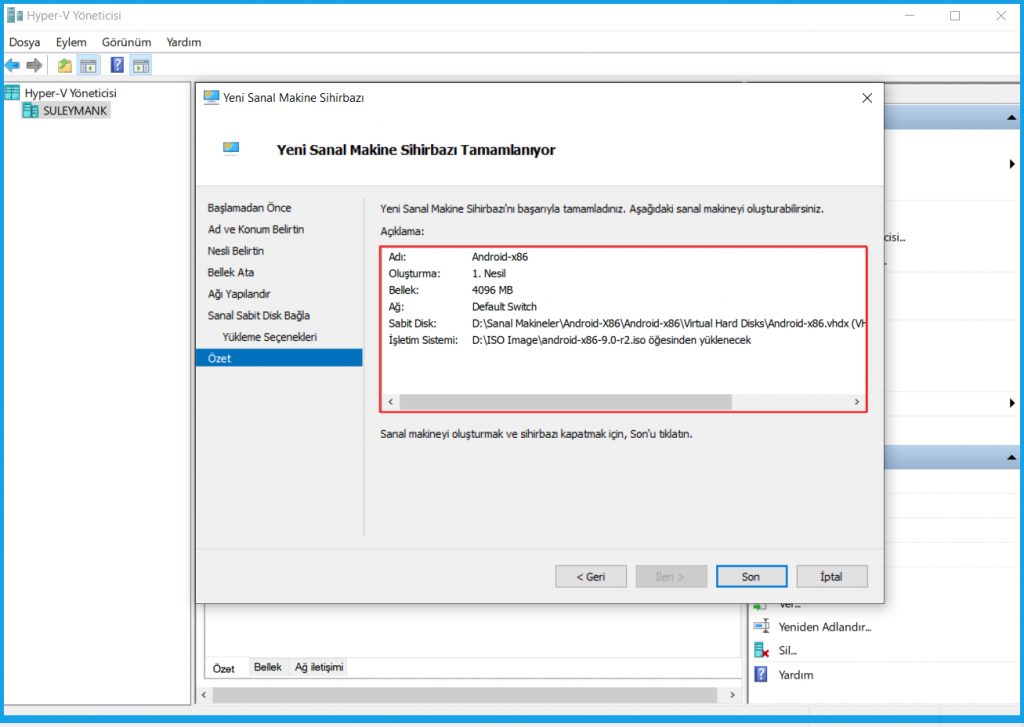Viewport: 1024px width, 727px height.
Task: Maximize the Hyper-V Yöneticisi window
Action: point(955,16)
